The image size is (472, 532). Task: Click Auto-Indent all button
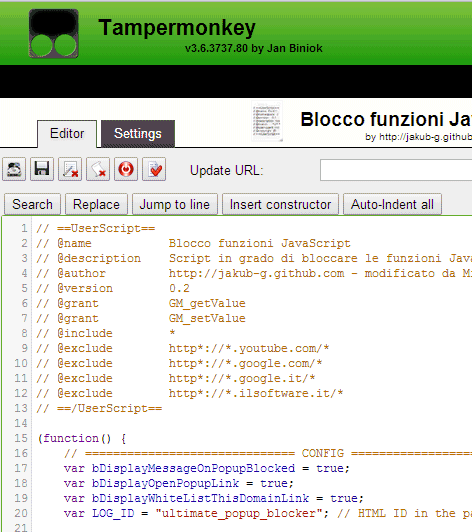[392, 204]
